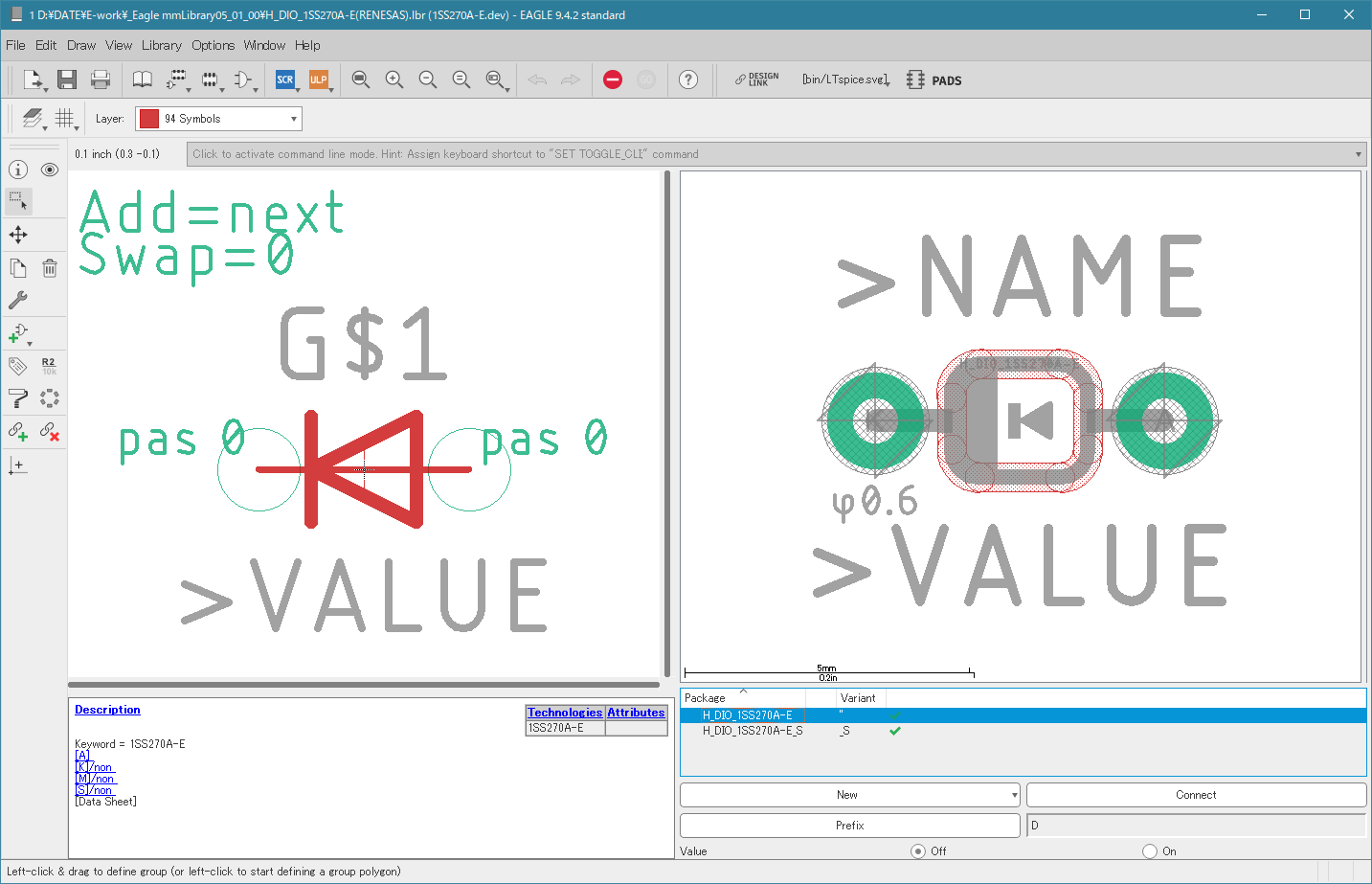Run a script with SCR icon
Image resolution: width=1372 pixels, height=884 pixels.
[285, 79]
